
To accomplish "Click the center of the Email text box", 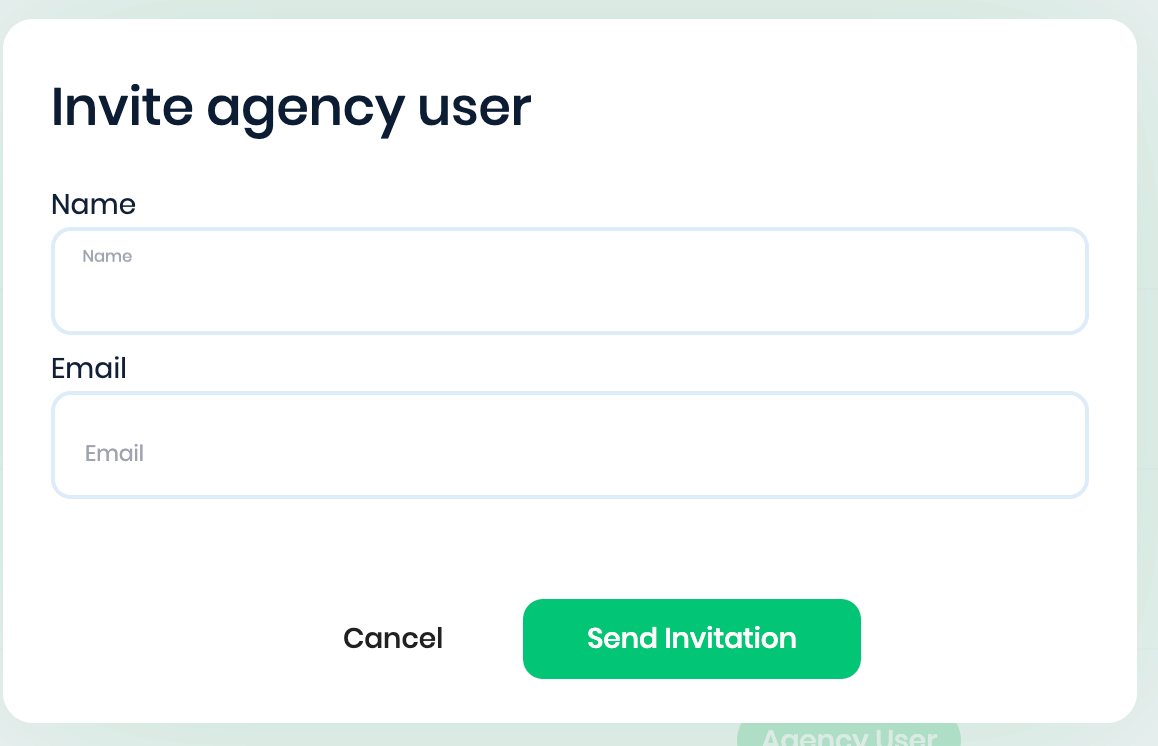I will (x=569, y=445).
